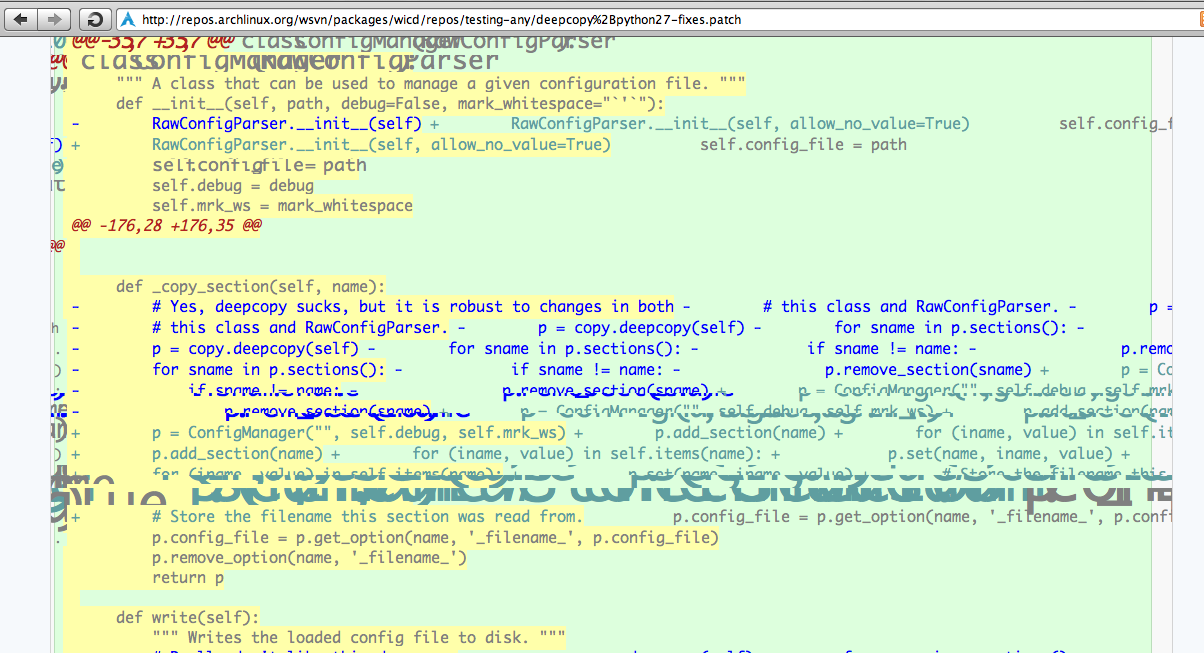Click the 'return p' line
Image resolution: width=1204 pixels, height=653 pixels.
tap(187, 578)
